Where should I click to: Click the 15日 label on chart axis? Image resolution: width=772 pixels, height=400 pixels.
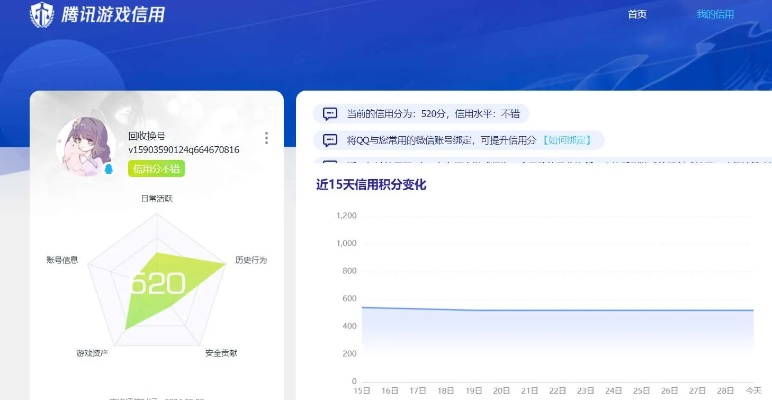(x=362, y=391)
